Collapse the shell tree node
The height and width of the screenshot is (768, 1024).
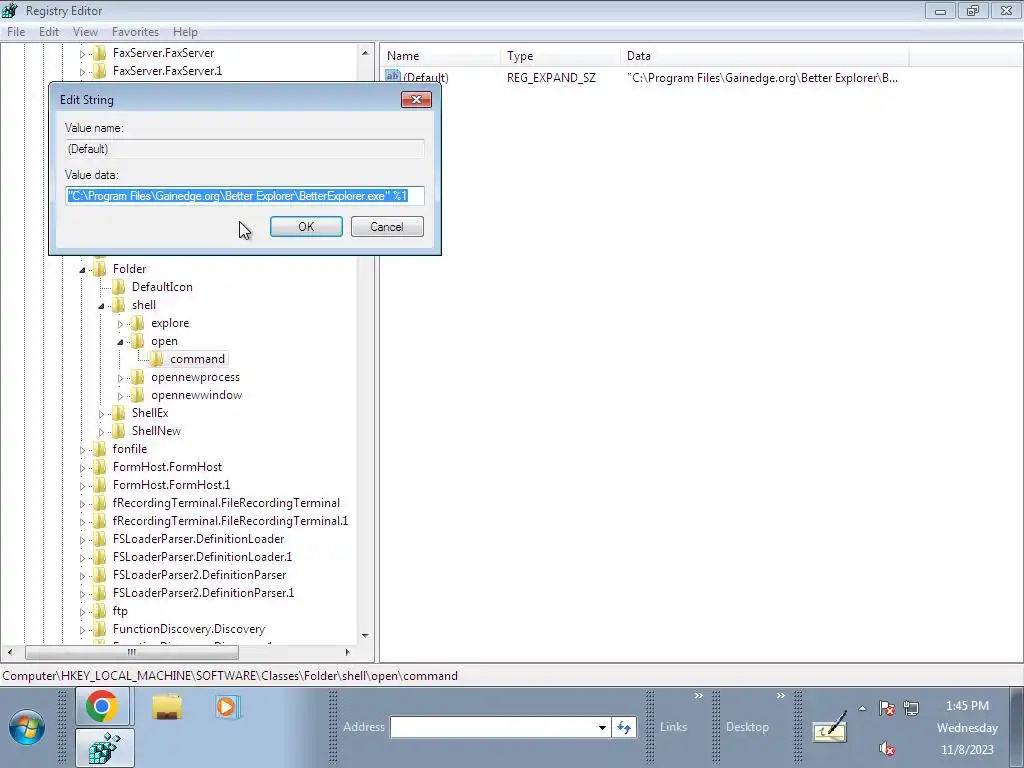pyautogui.click(x=101, y=306)
